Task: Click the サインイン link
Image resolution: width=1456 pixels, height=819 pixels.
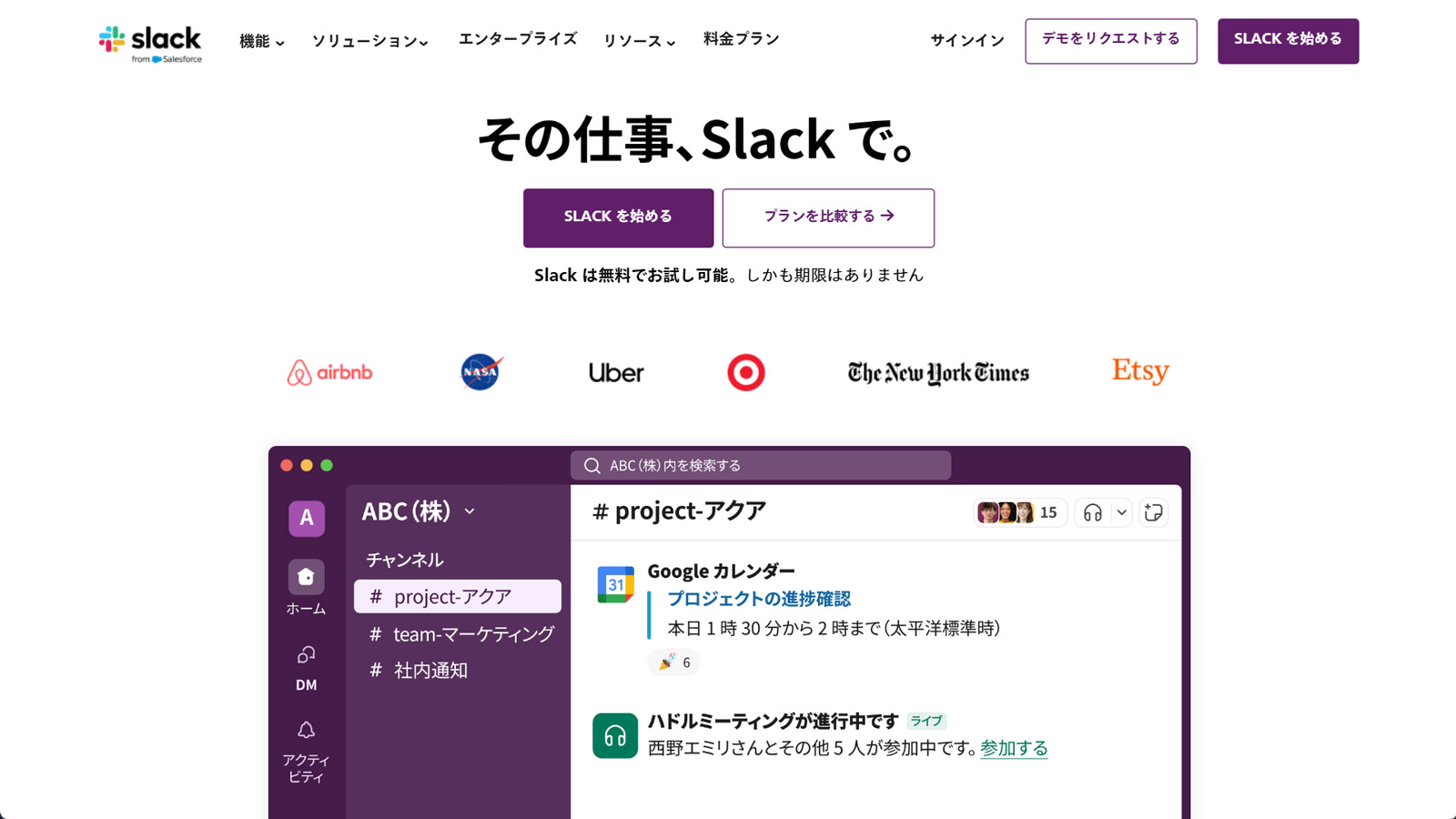Action: tap(967, 40)
